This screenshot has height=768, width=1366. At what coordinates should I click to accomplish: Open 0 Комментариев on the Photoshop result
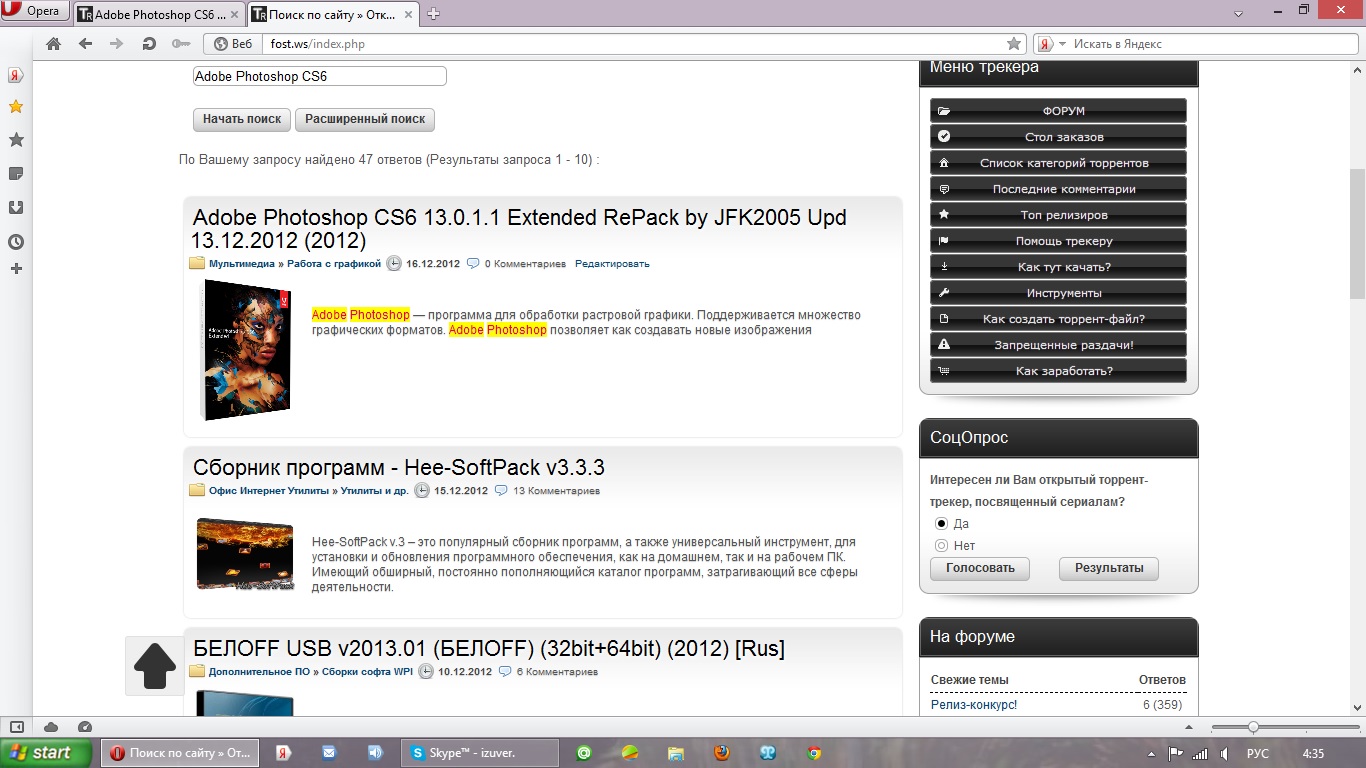[525, 264]
